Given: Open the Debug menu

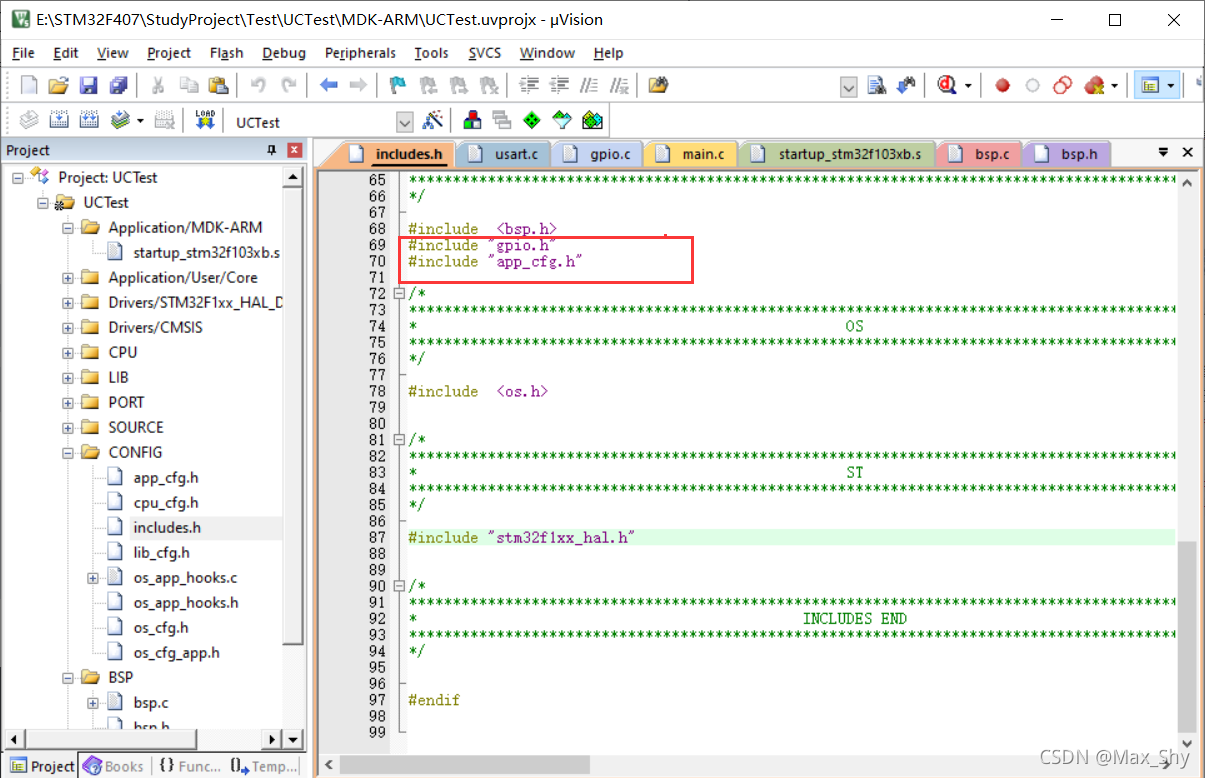Looking at the screenshot, I should (x=284, y=53).
